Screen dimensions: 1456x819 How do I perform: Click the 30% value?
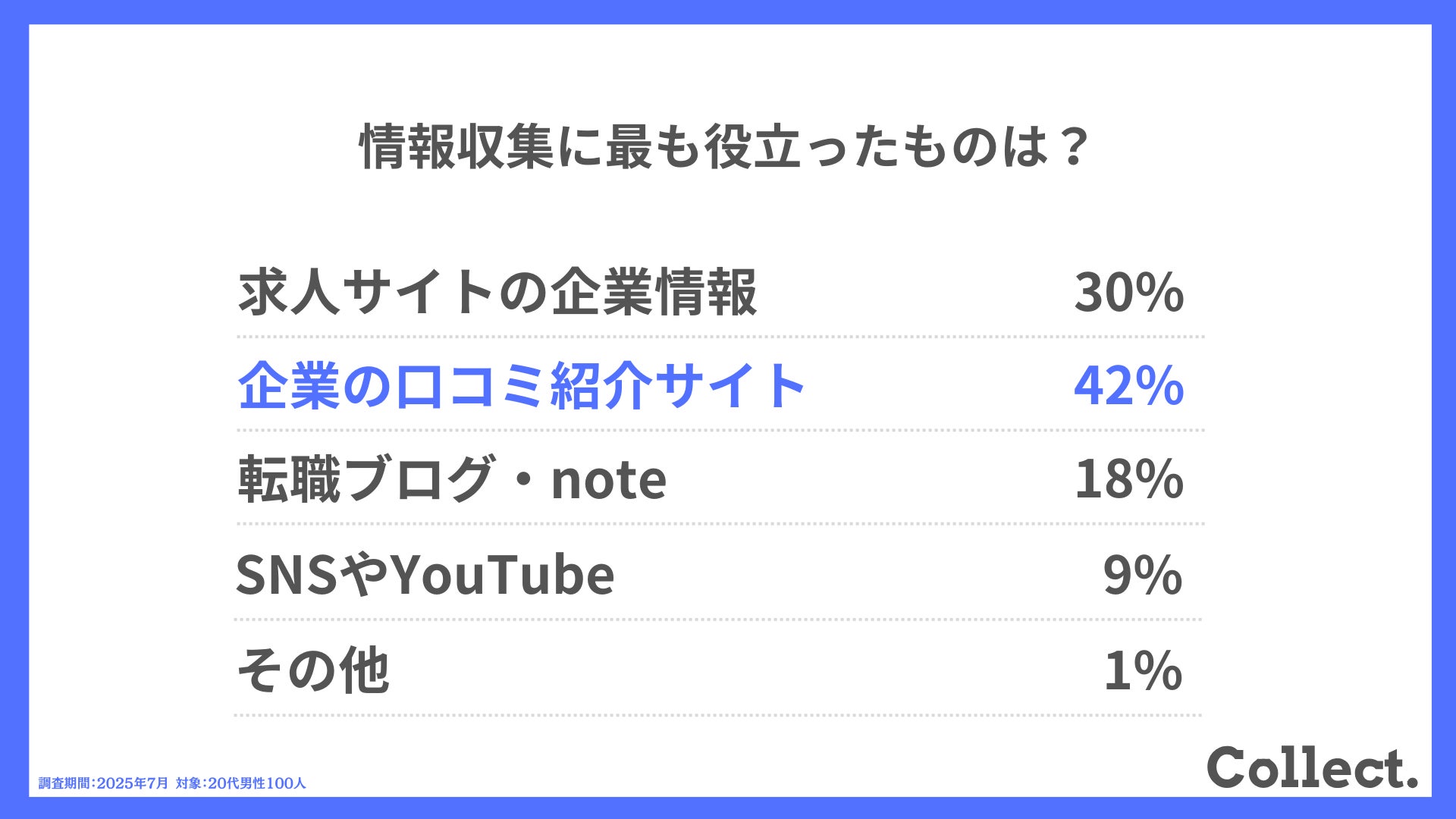pyautogui.click(x=1129, y=293)
